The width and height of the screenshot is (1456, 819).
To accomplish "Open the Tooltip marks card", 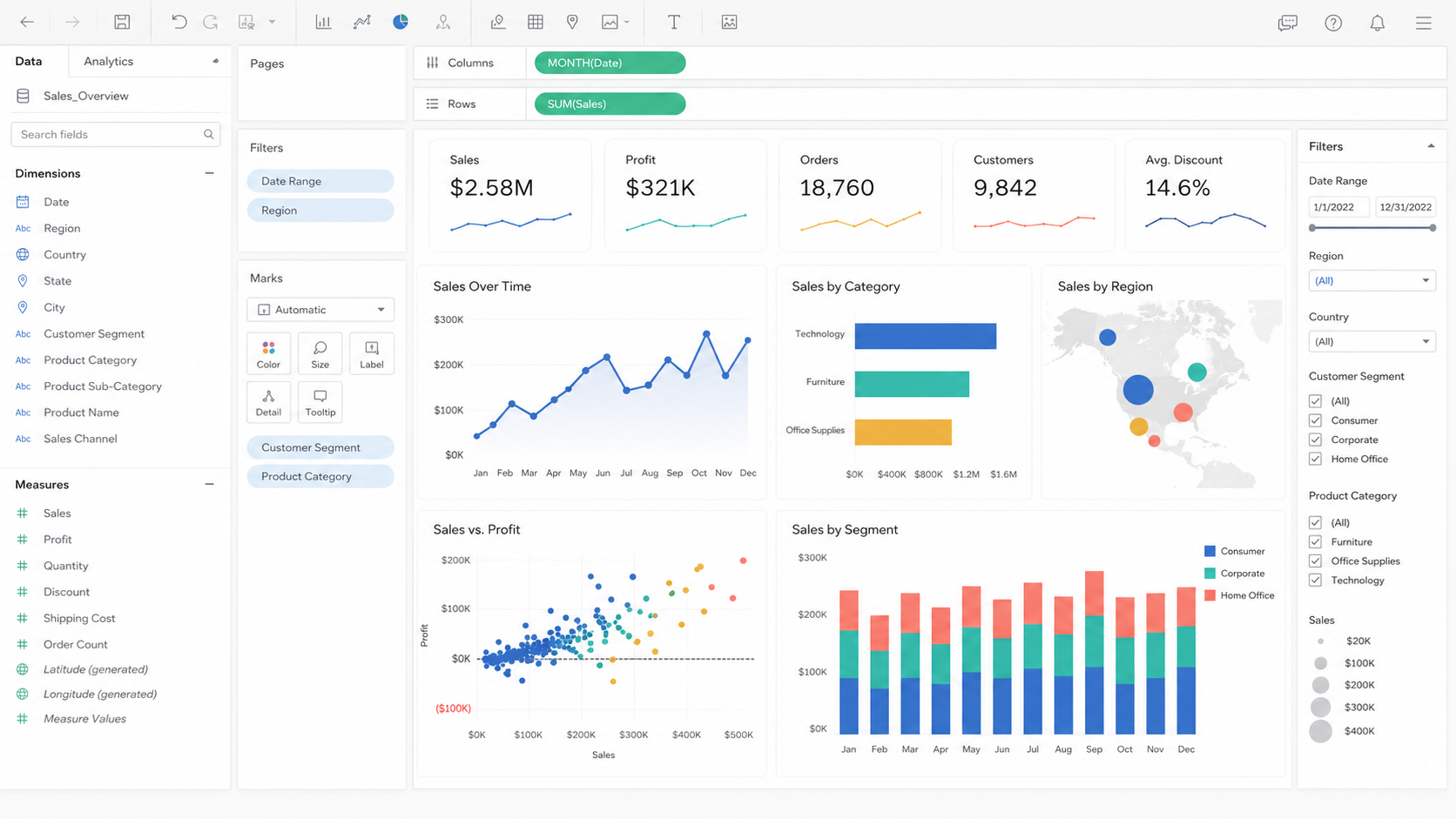I will [320, 402].
